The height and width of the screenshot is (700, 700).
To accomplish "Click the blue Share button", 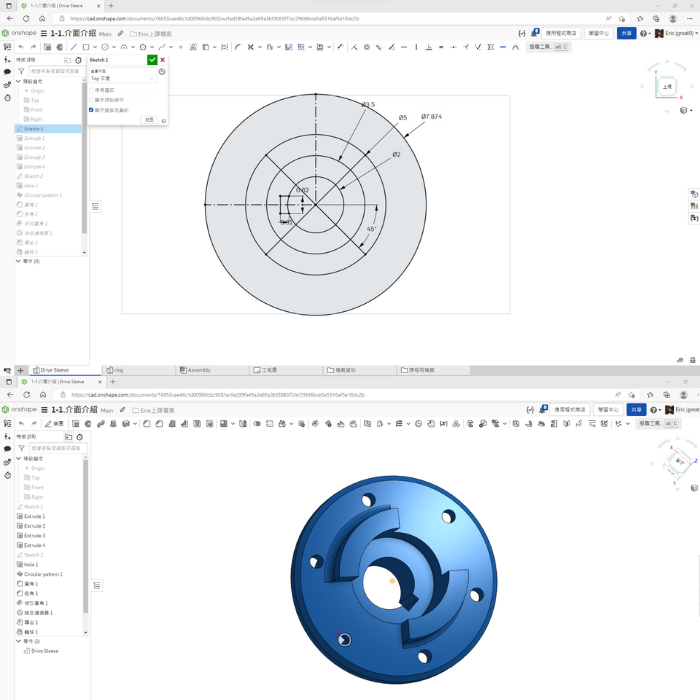I will 627,33.
